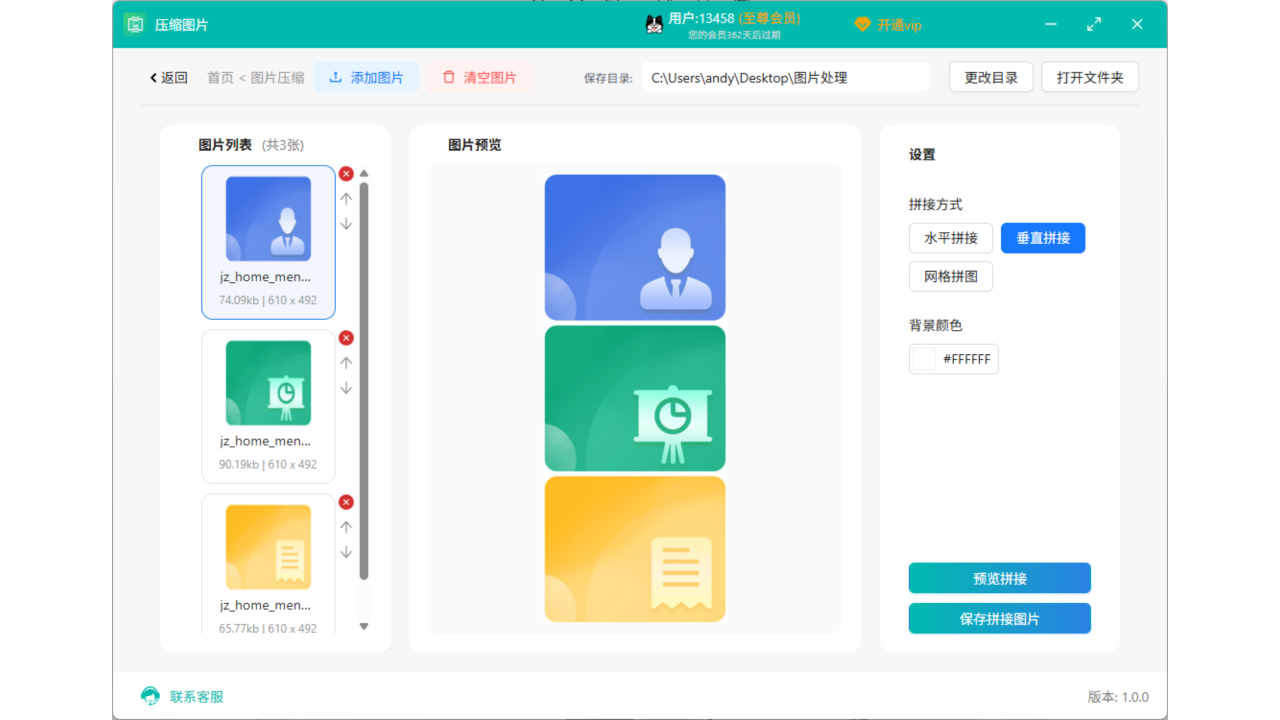Viewport: 1280px width, 720px height.
Task: Navigate to 首页 via the breadcrumb
Action: [x=219, y=76]
